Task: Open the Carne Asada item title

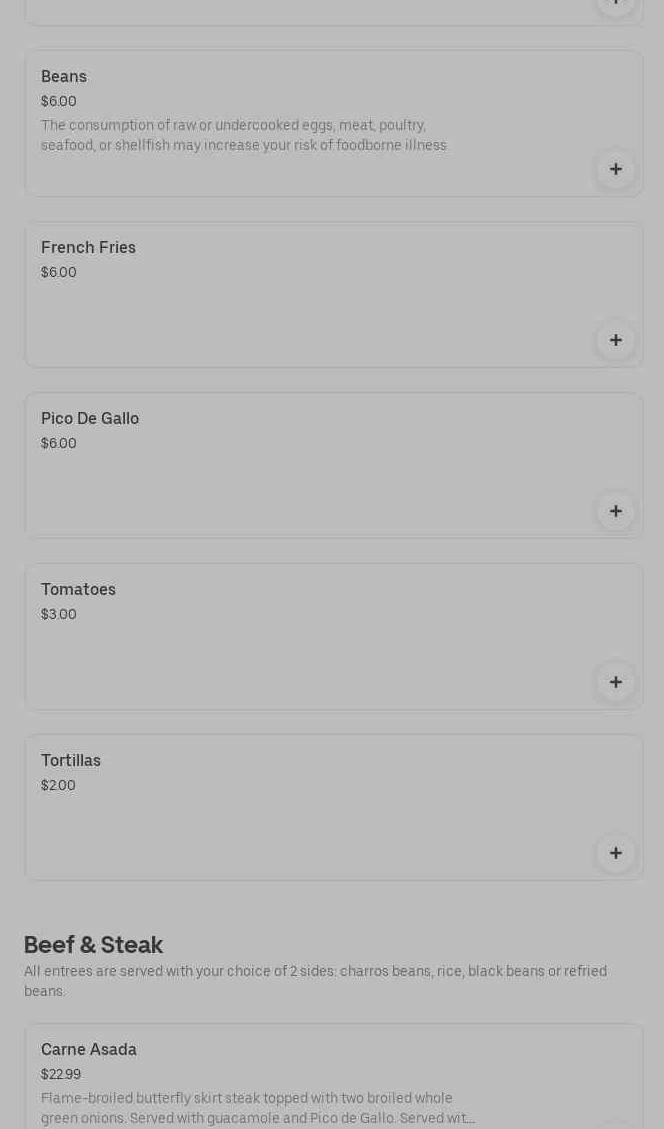Action: (x=89, y=1049)
